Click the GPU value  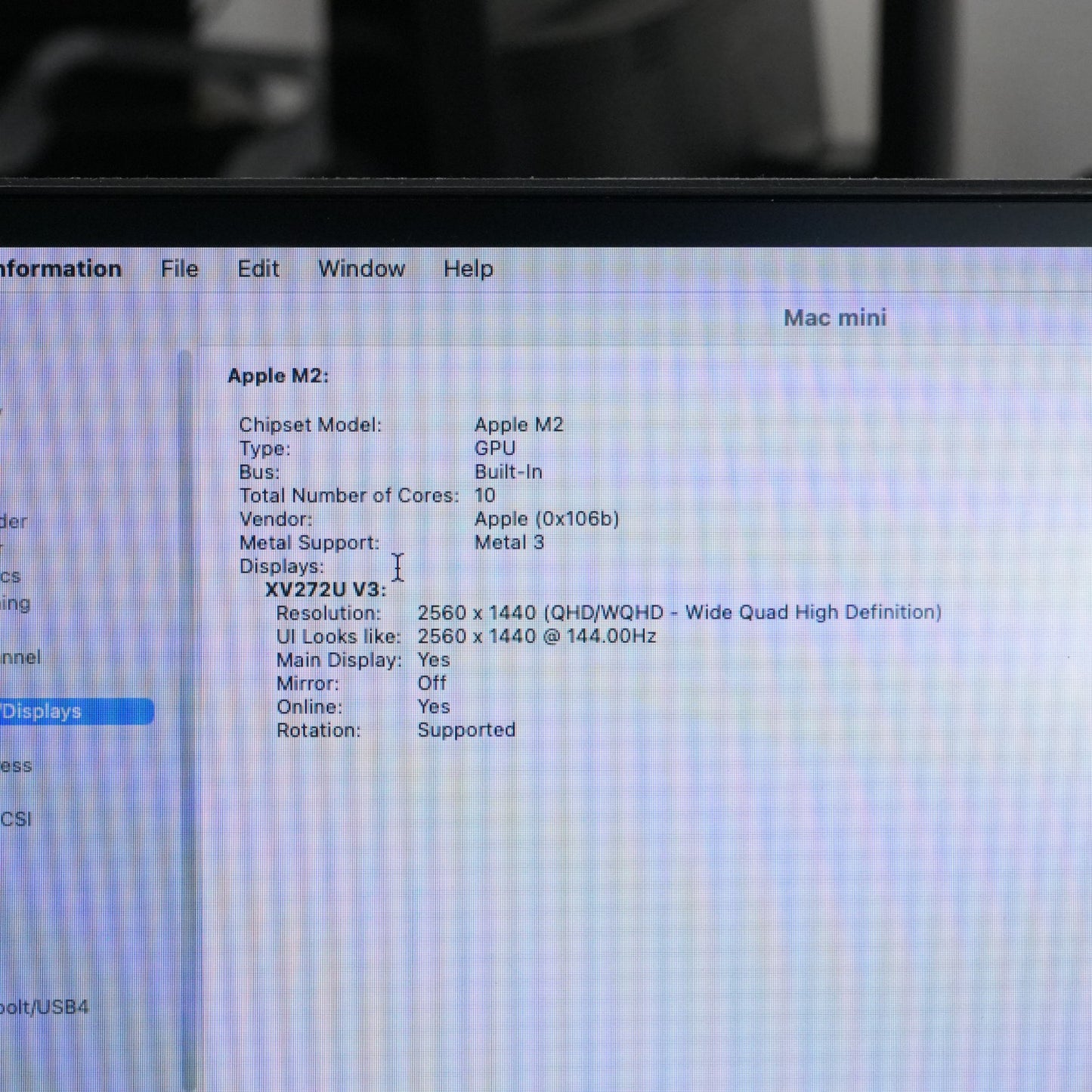495,448
